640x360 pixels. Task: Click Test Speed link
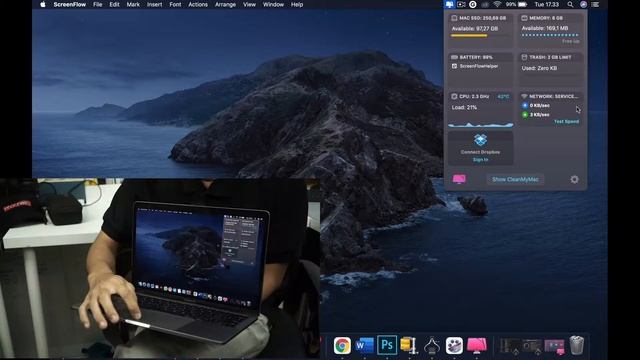coord(566,121)
